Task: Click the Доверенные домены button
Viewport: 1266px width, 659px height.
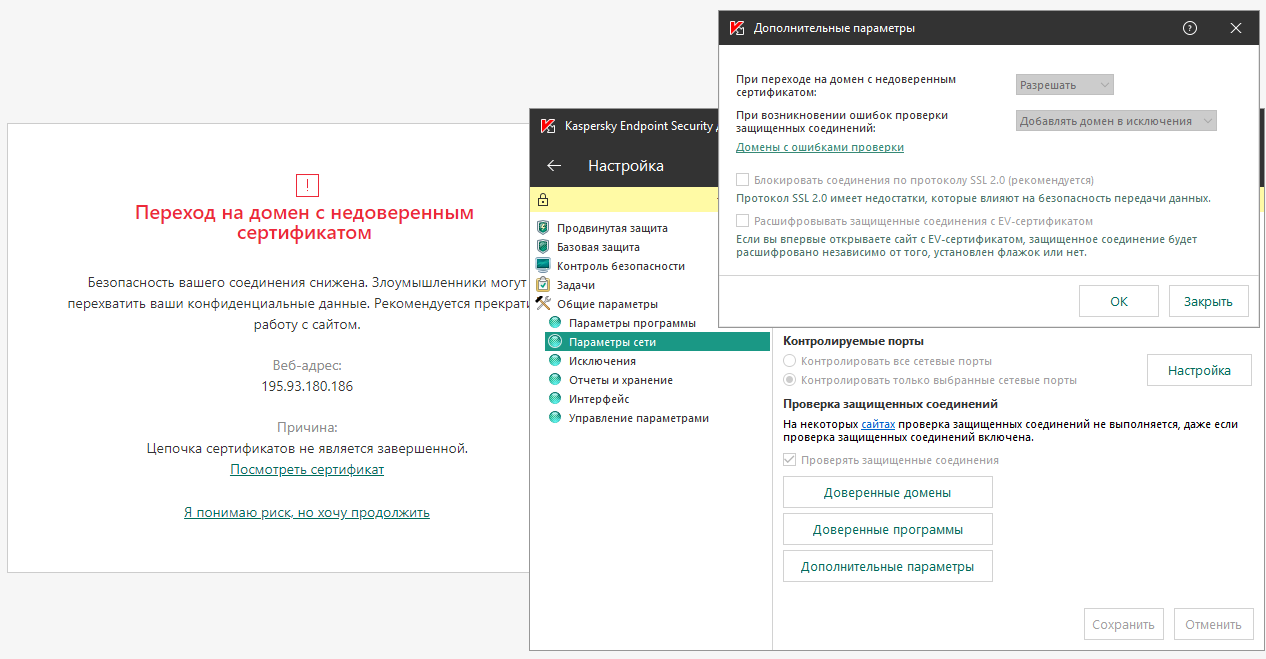Action: point(887,492)
